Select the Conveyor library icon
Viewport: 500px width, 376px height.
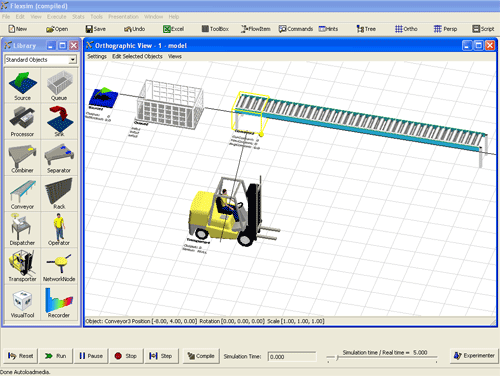coord(22,194)
